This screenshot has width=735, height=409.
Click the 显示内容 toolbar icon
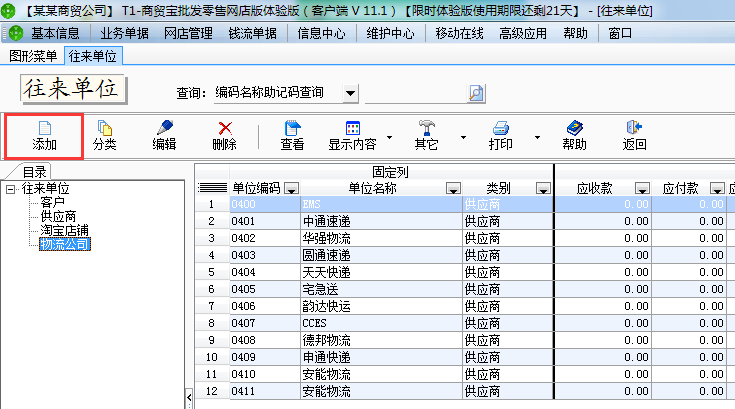tap(352, 128)
